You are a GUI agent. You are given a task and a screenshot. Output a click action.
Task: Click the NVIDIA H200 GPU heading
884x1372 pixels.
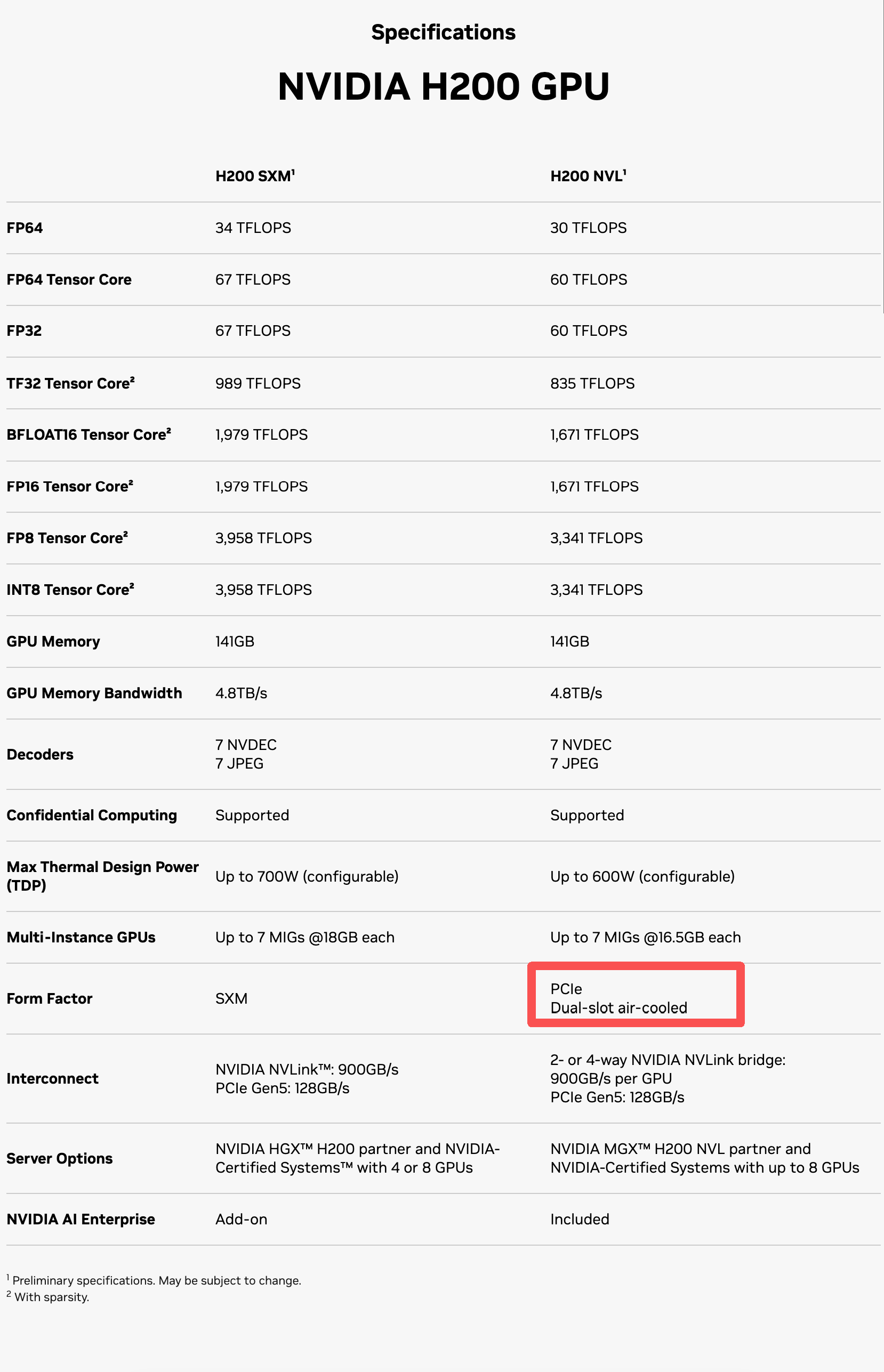point(443,87)
